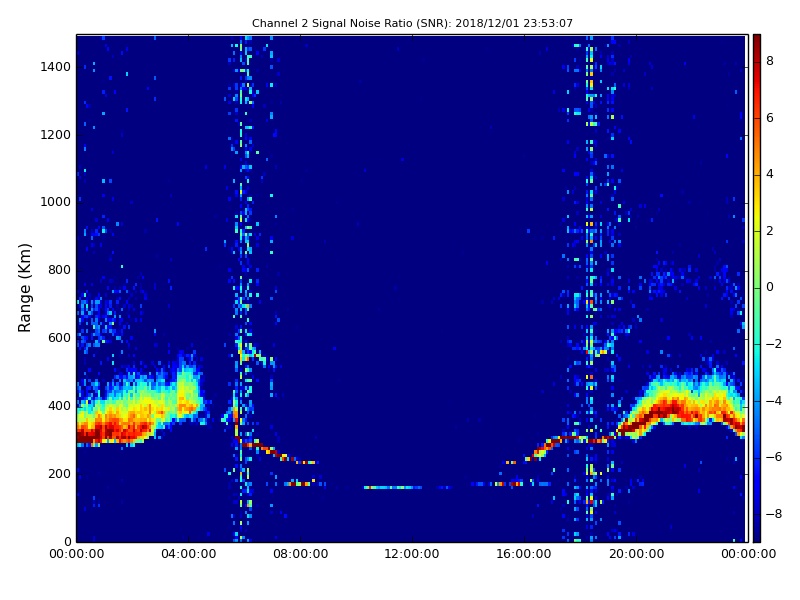800x600 pixels.
Task: Click the 800 range axis tick label
Action: (58, 270)
